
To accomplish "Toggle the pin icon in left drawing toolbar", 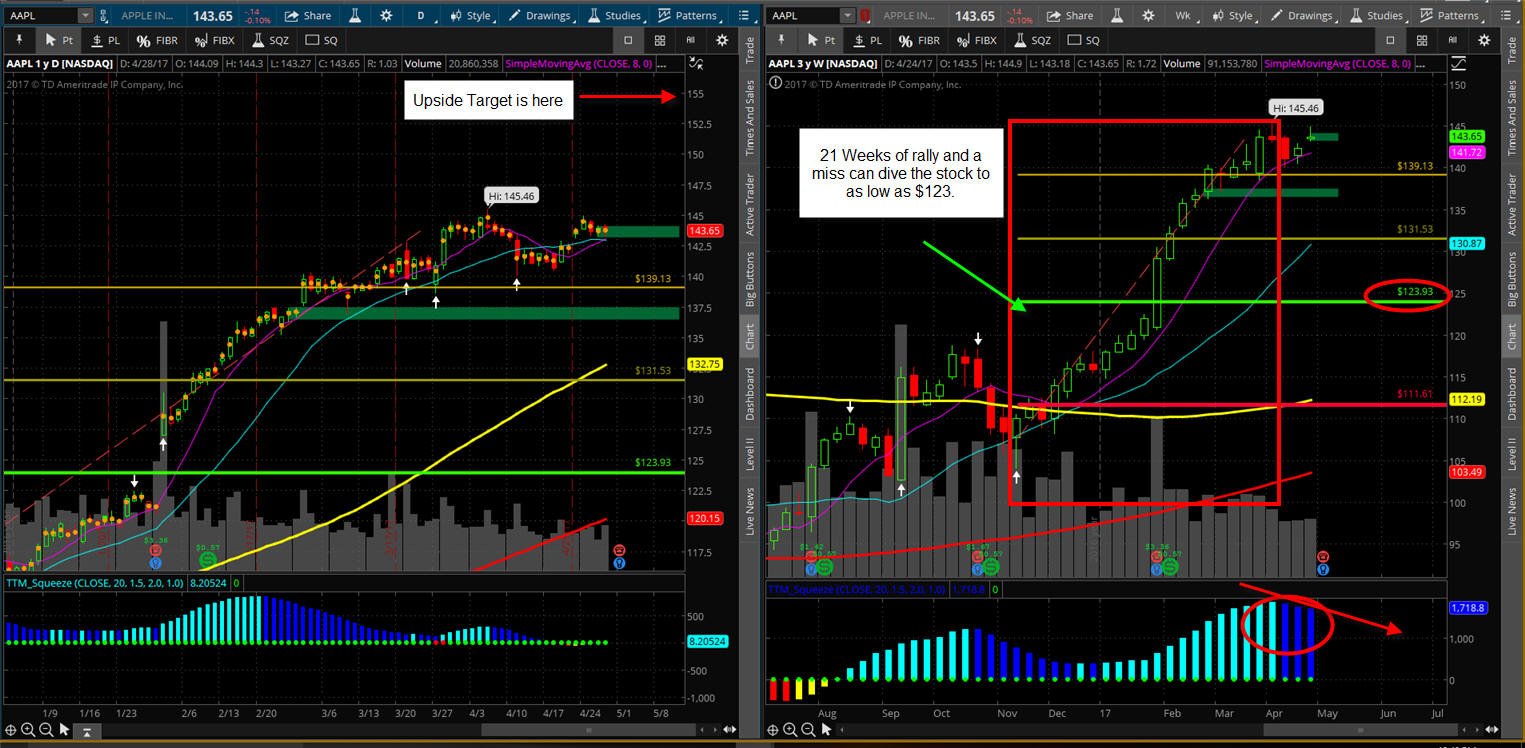I will pos(19,40).
